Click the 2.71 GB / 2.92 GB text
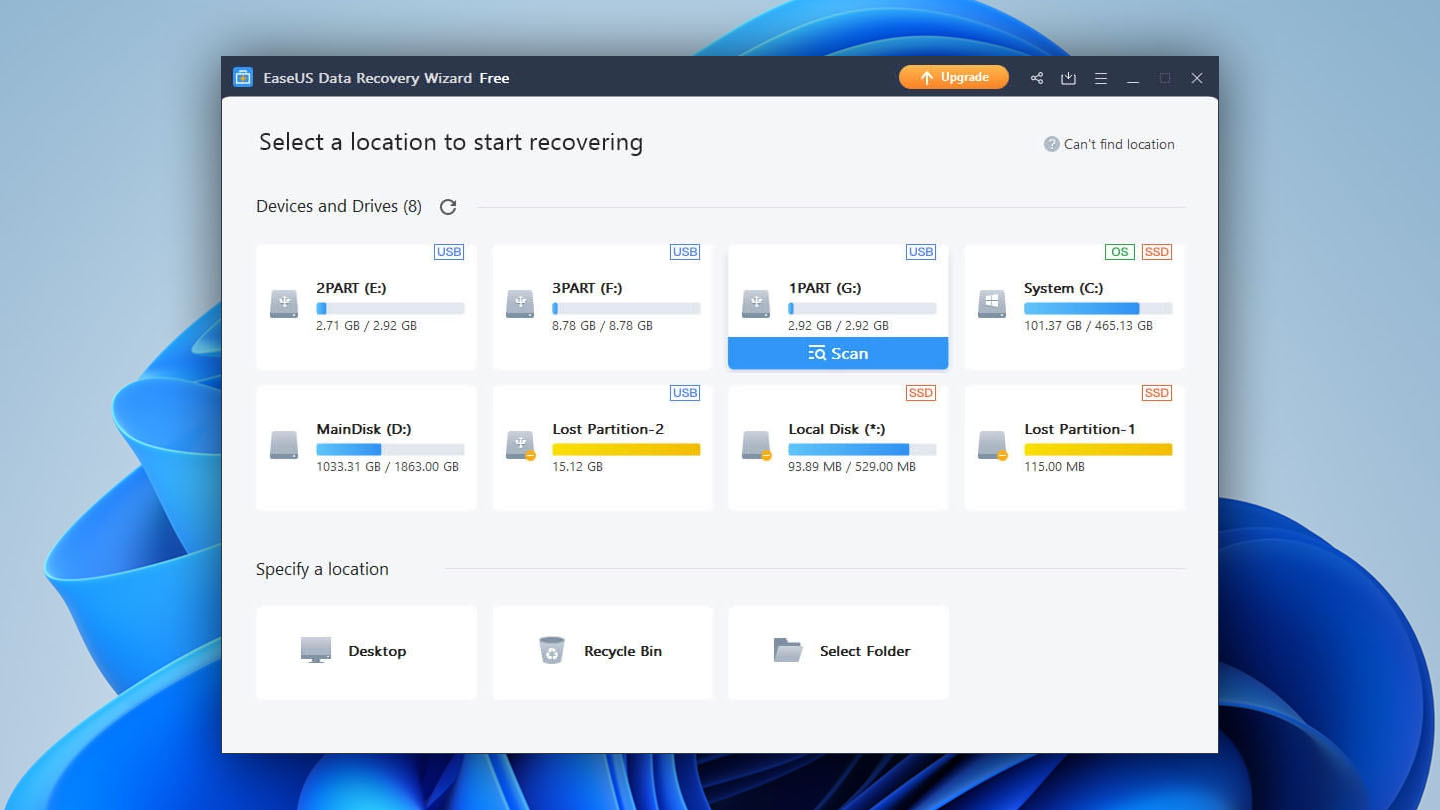Viewport: 1440px width, 810px height. [x=366, y=326]
